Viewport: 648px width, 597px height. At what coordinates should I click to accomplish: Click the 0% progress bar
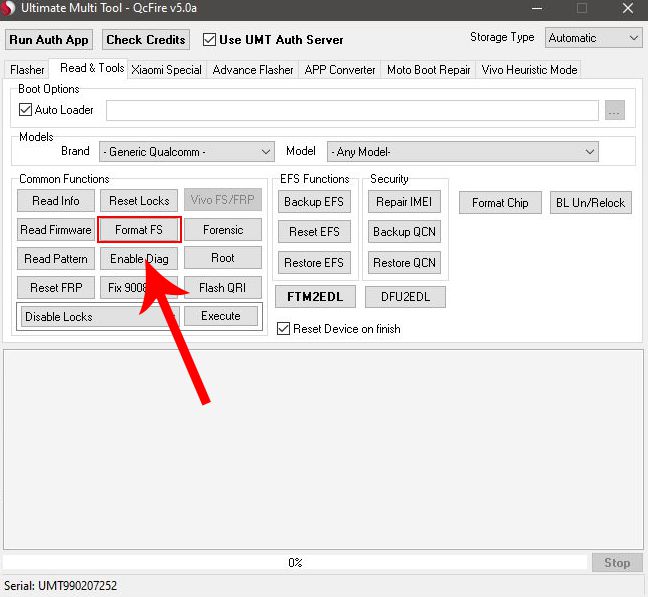coord(295,562)
